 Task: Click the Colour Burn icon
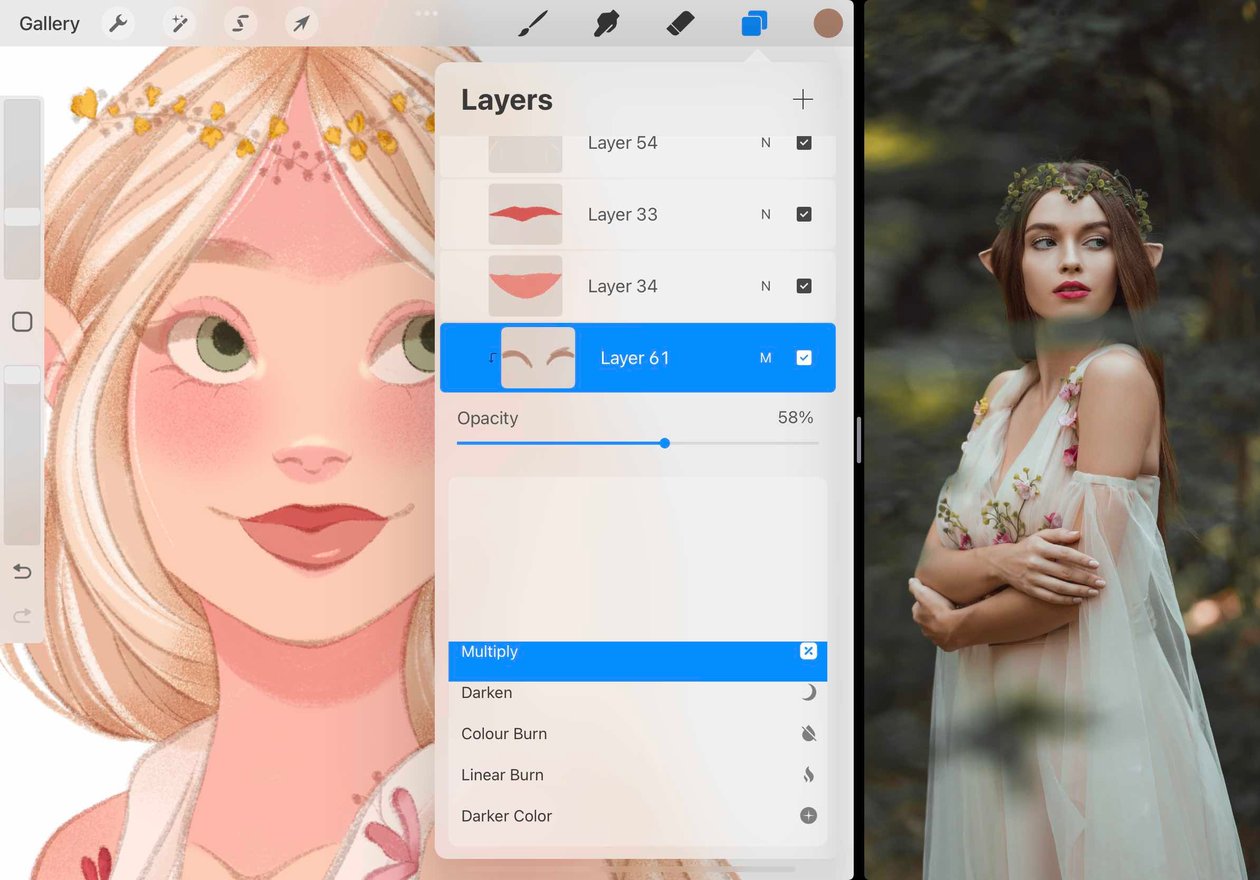click(x=809, y=734)
